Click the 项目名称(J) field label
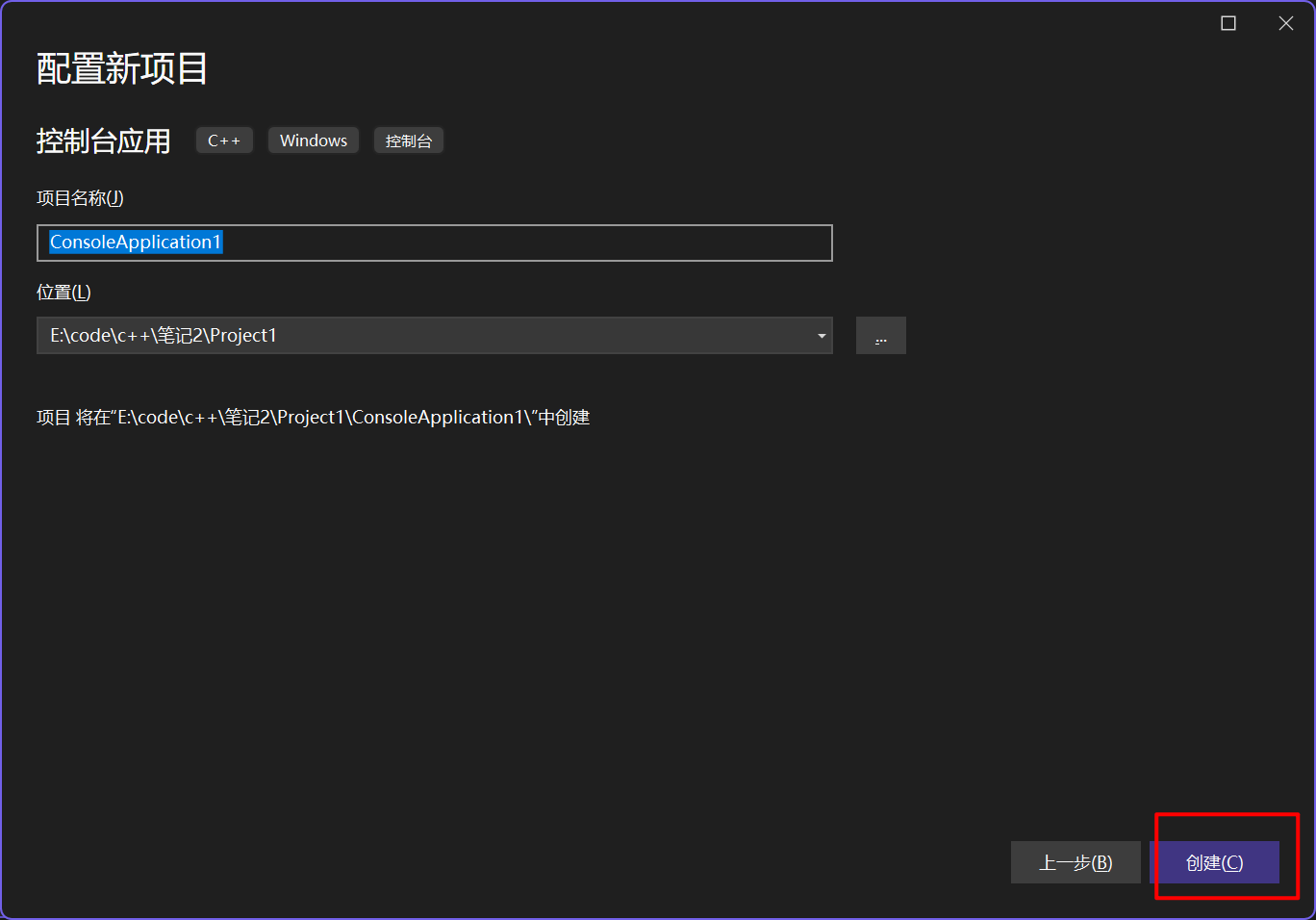 [x=80, y=198]
